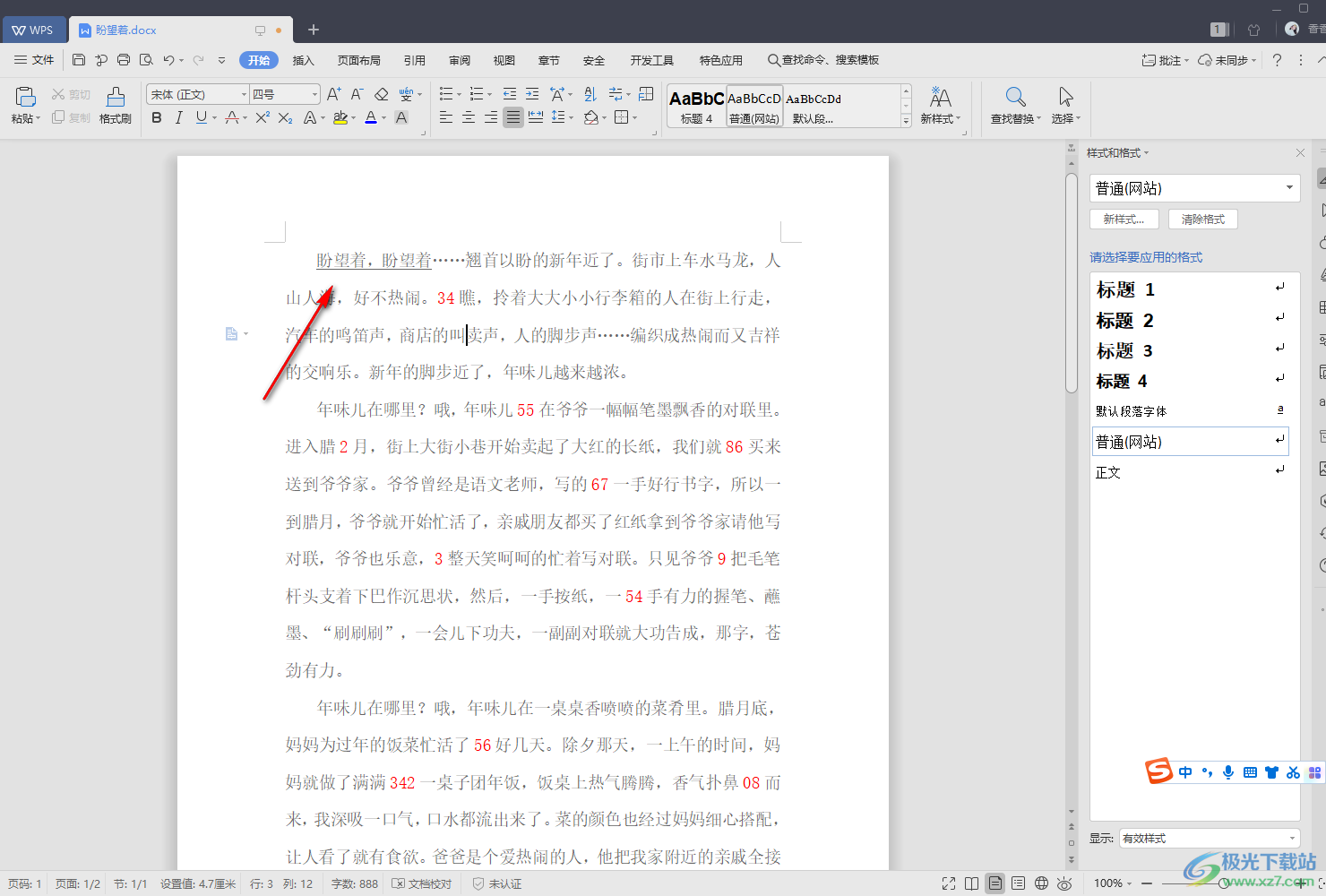1326x896 pixels.
Task: Open the 文件 menu
Action: point(35,60)
